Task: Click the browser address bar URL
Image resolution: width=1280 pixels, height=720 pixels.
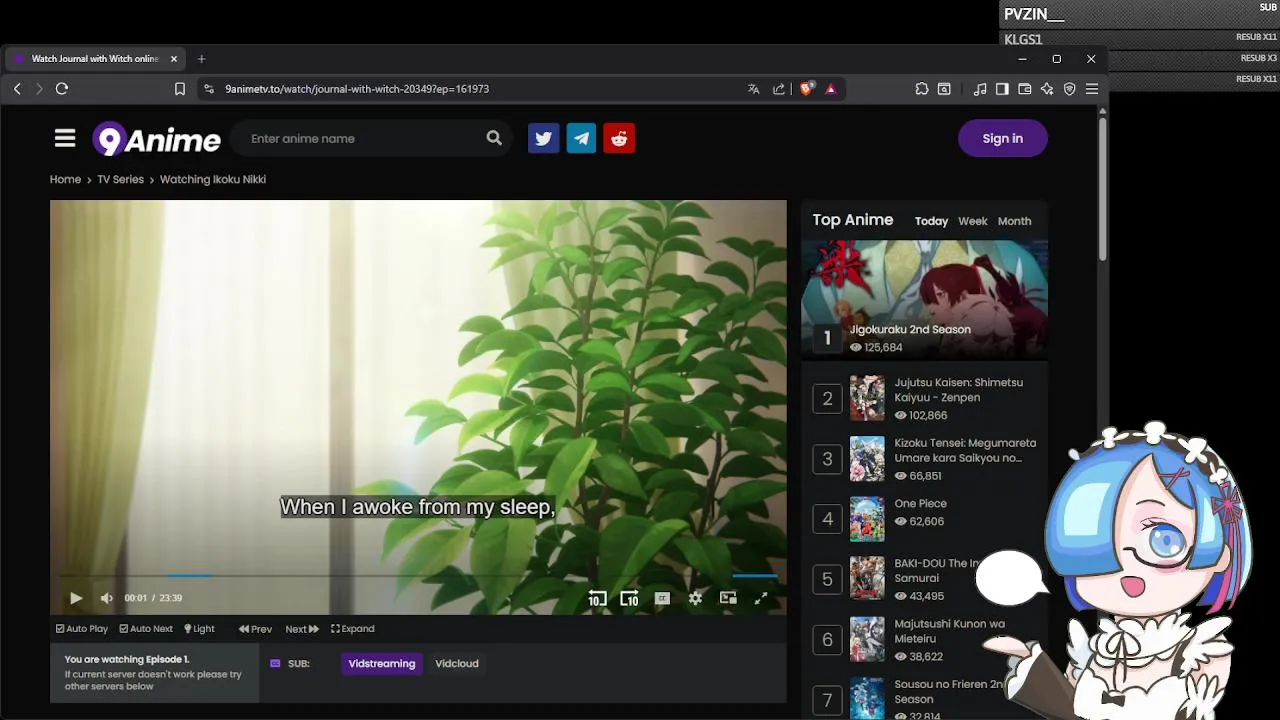Action: [357, 89]
